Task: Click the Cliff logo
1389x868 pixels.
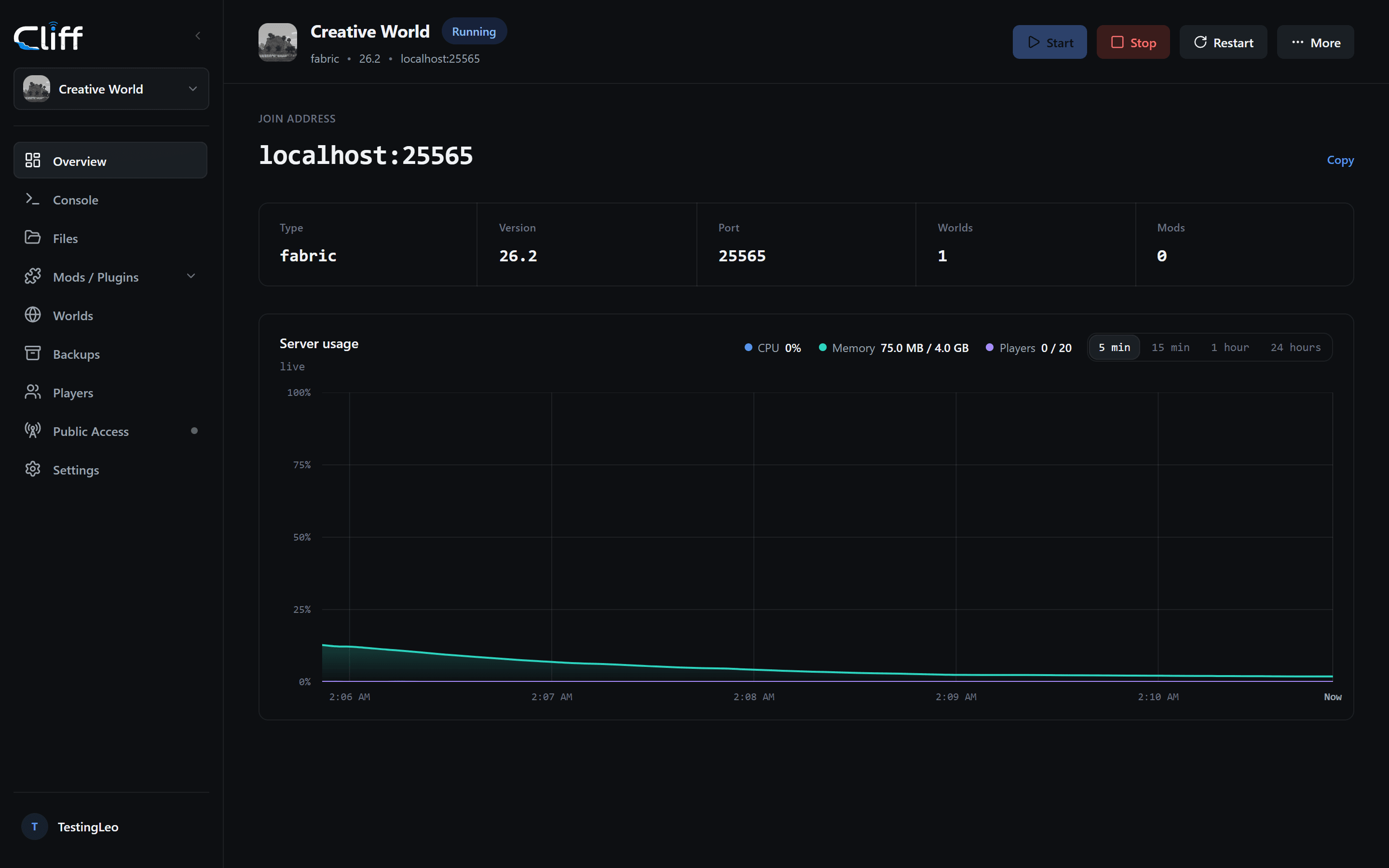Action: [48, 36]
